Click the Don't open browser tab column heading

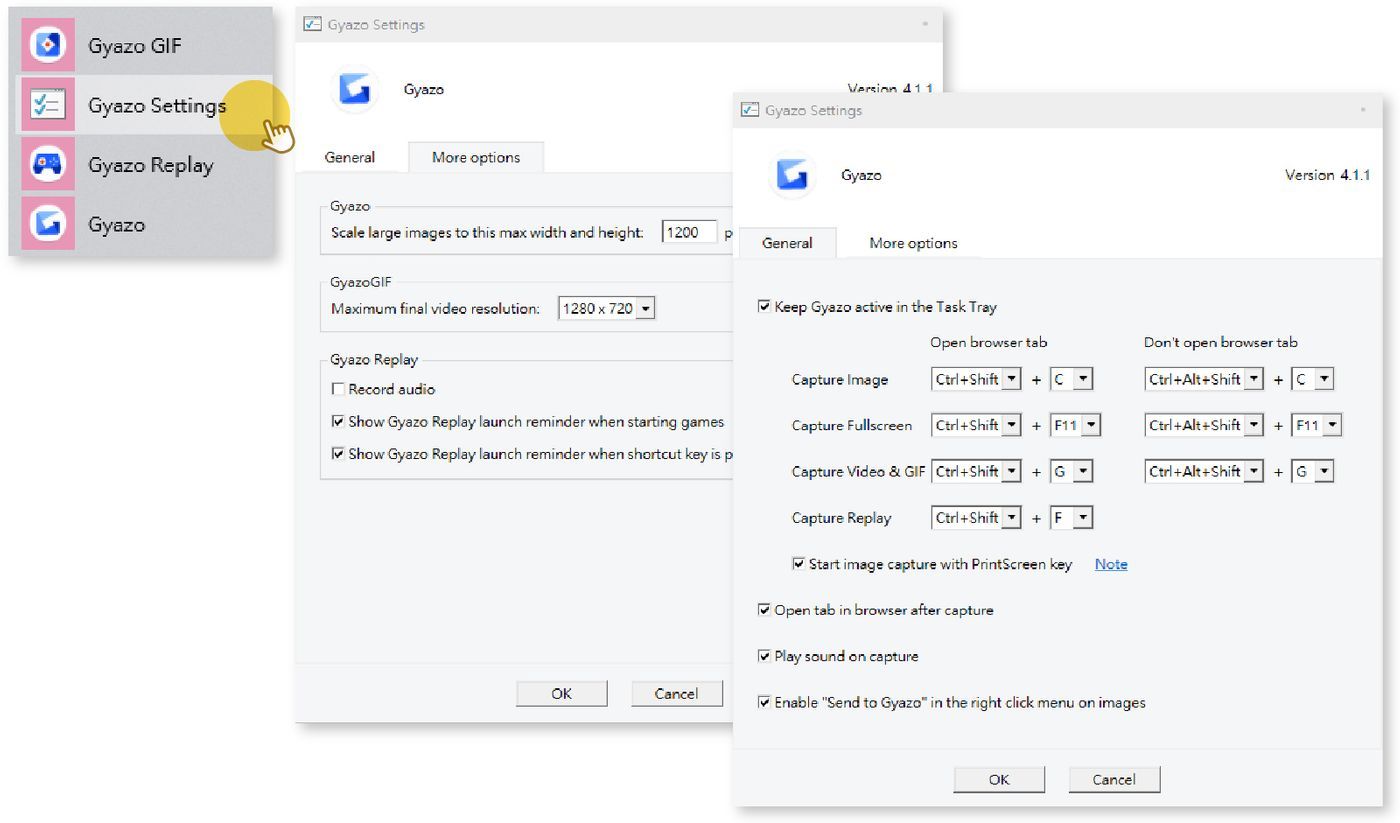pyautogui.click(x=1221, y=342)
